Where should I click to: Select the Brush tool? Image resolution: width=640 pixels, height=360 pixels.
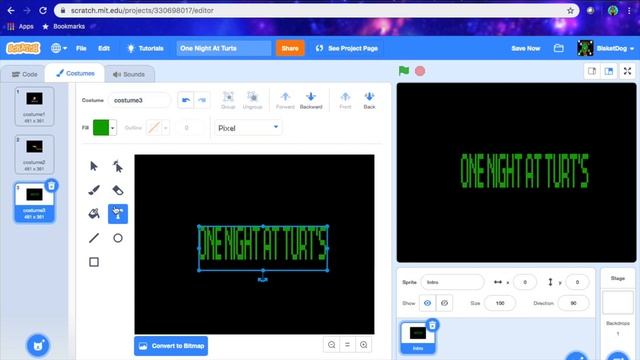[x=94, y=190]
